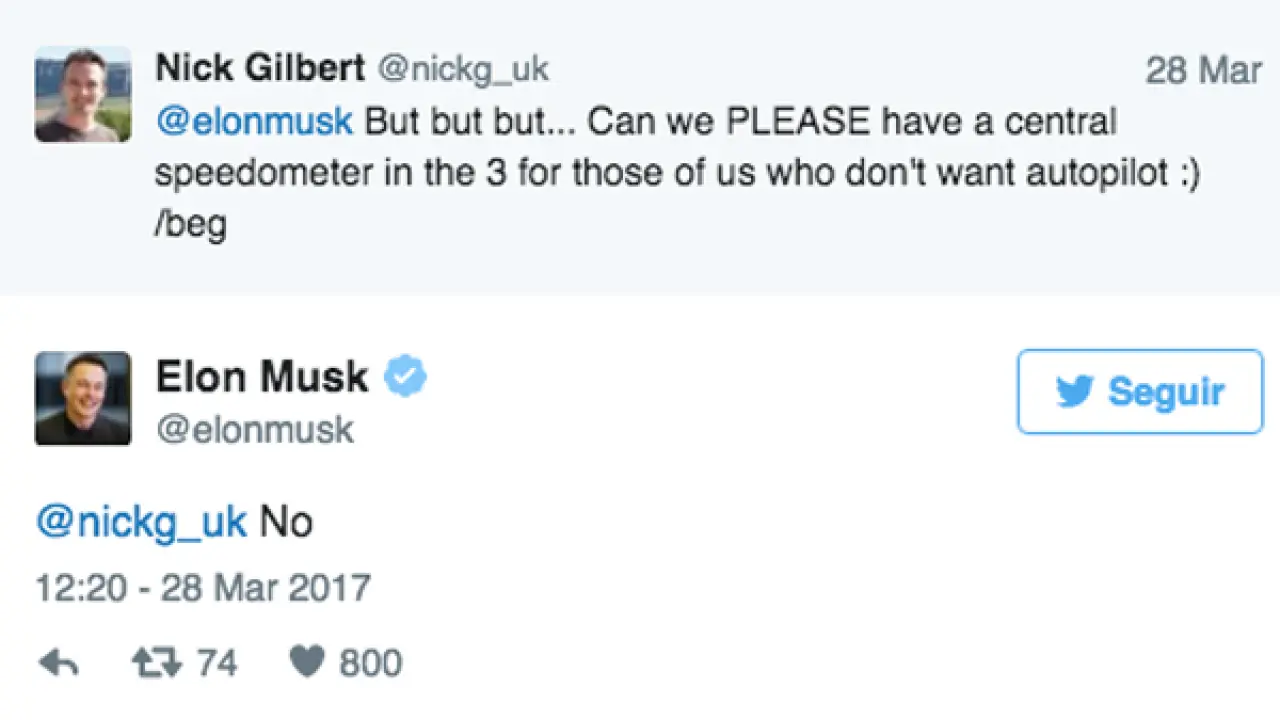The height and width of the screenshot is (720, 1280).
Task: Click the reply arrow icon
Action: (x=58, y=663)
